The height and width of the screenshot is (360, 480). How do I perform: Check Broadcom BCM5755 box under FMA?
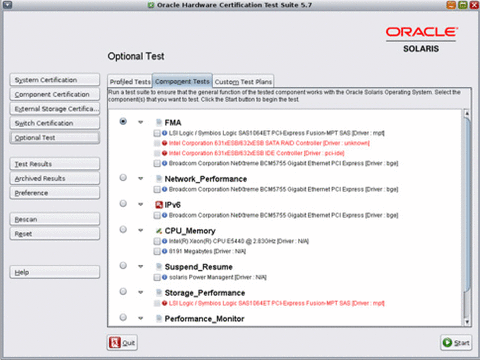[x=157, y=163]
